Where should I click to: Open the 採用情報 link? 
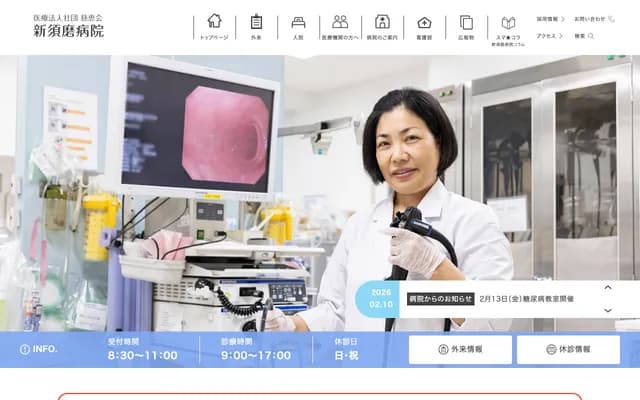(550, 19)
